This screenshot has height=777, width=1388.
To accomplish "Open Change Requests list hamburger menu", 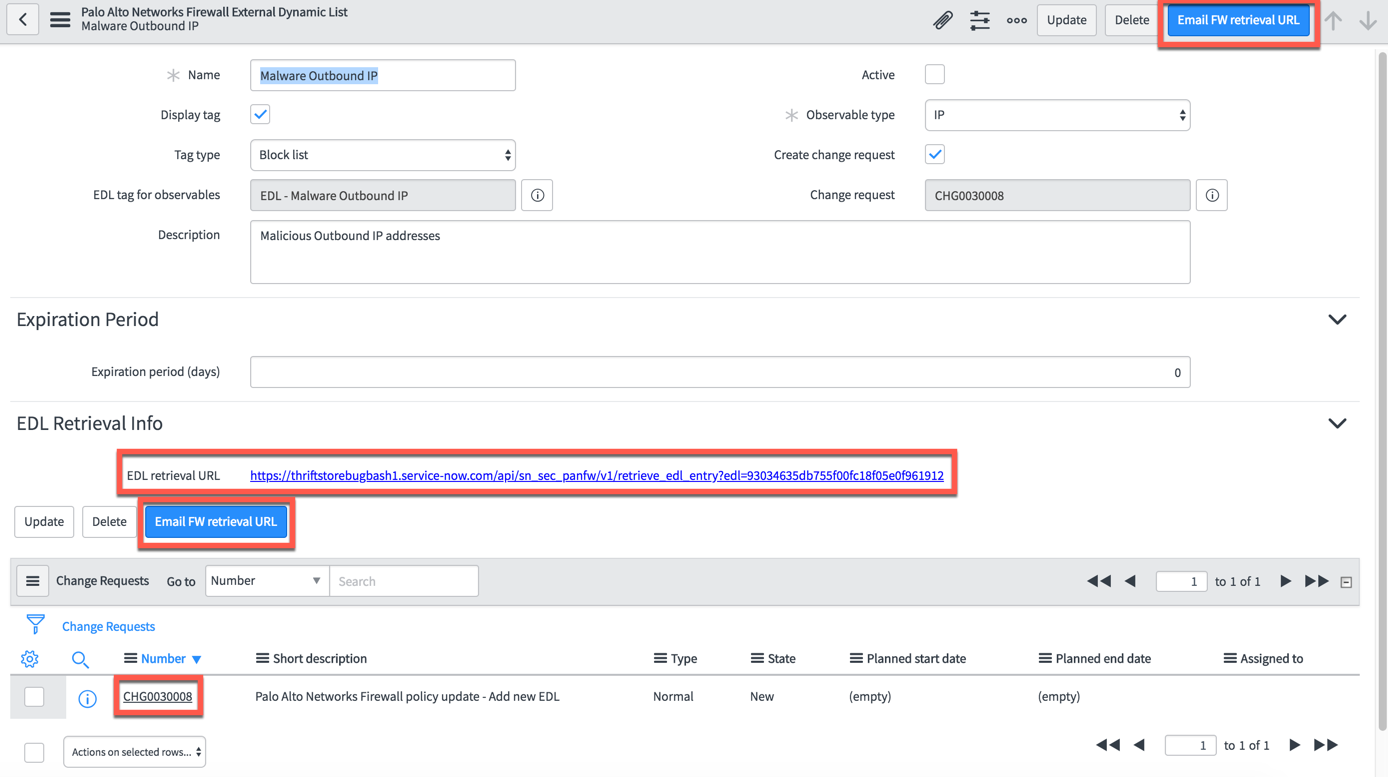I will 32,581.
